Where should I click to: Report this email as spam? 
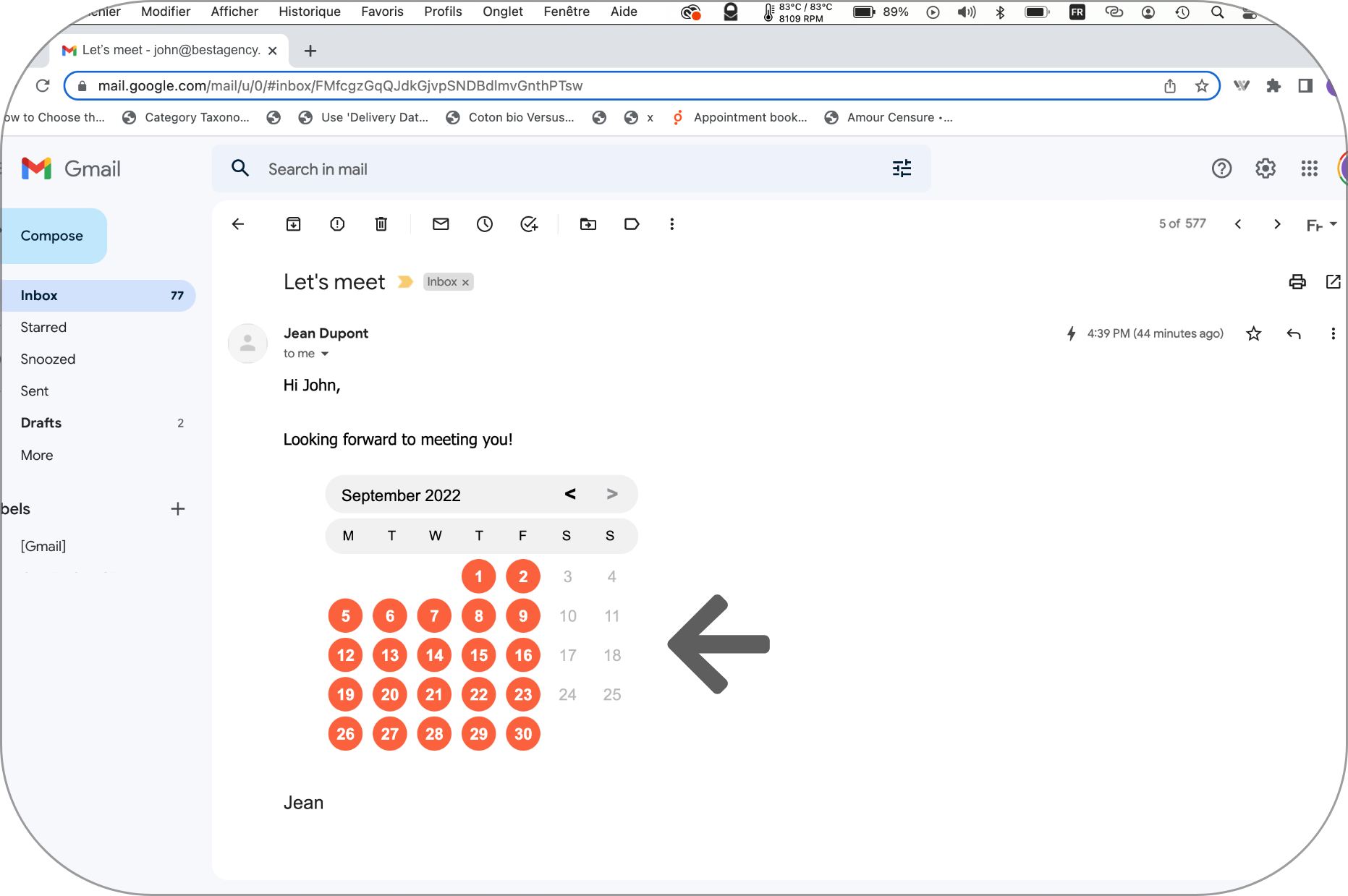(x=337, y=224)
